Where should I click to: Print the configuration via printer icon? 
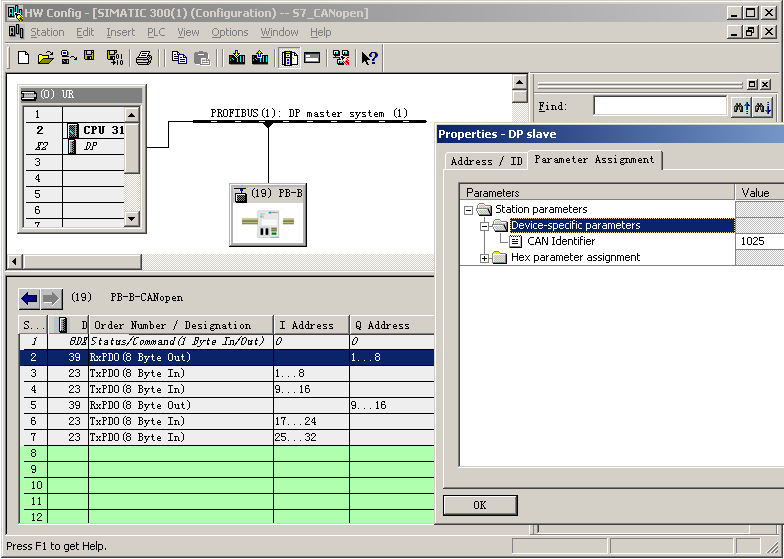tap(143, 58)
